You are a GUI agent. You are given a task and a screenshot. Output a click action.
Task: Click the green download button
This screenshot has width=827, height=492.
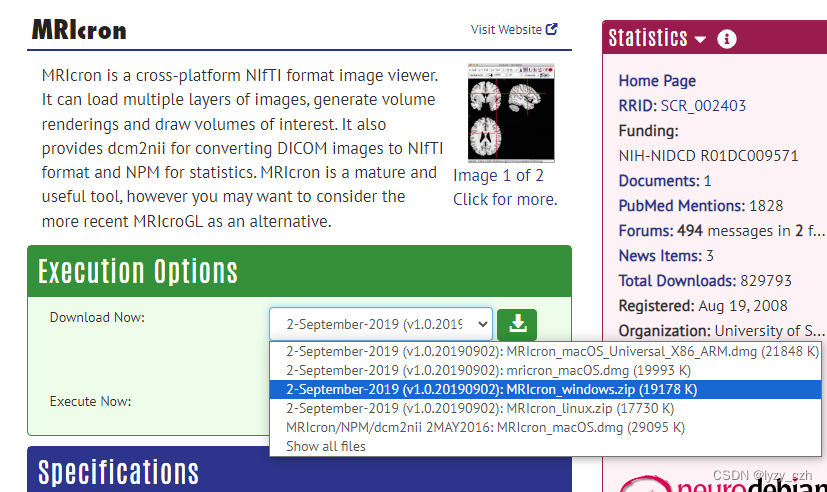pyautogui.click(x=517, y=324)
